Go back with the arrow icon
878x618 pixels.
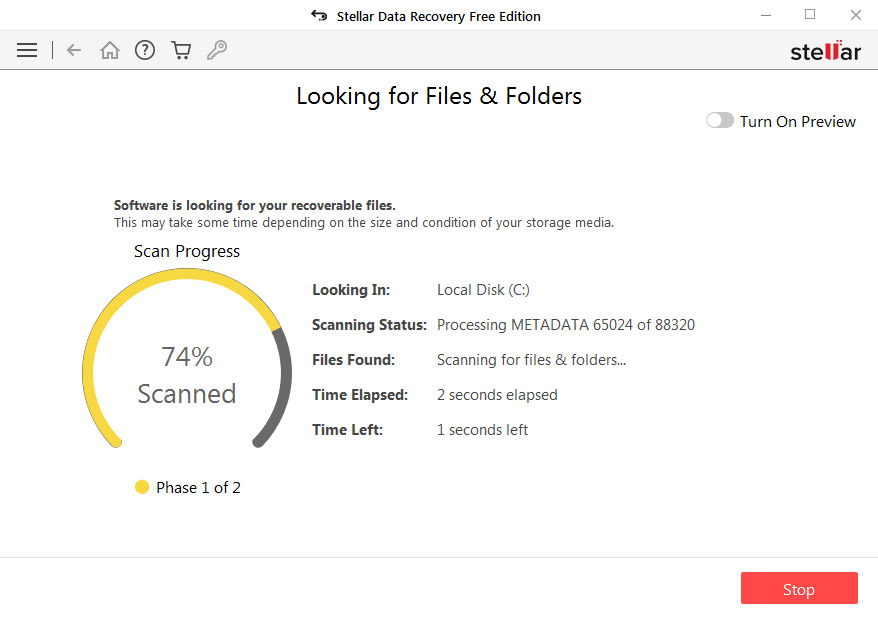[74, 50]
